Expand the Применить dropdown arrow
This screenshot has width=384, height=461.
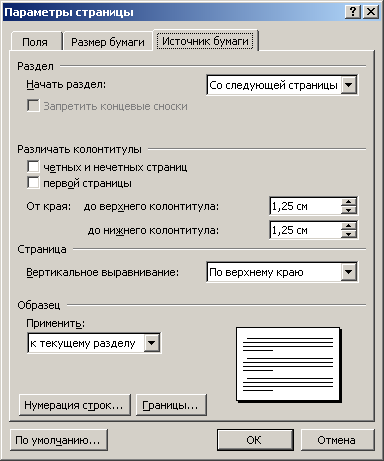coord(152,343)
